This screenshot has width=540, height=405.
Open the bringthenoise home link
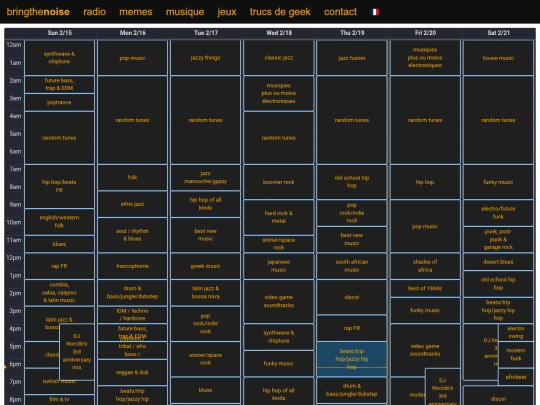38,12
